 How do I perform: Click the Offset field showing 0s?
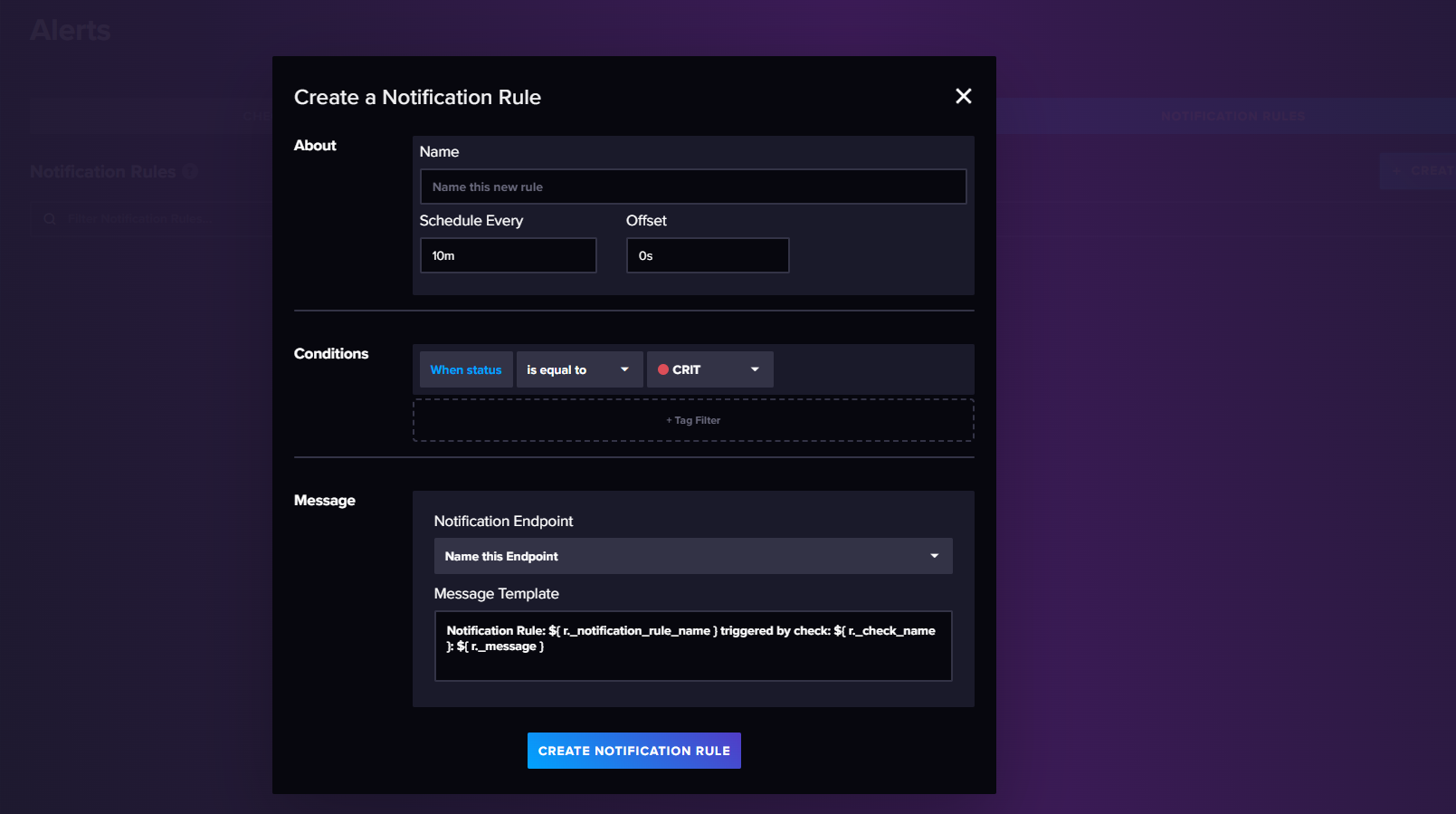[x=707, y=255]
